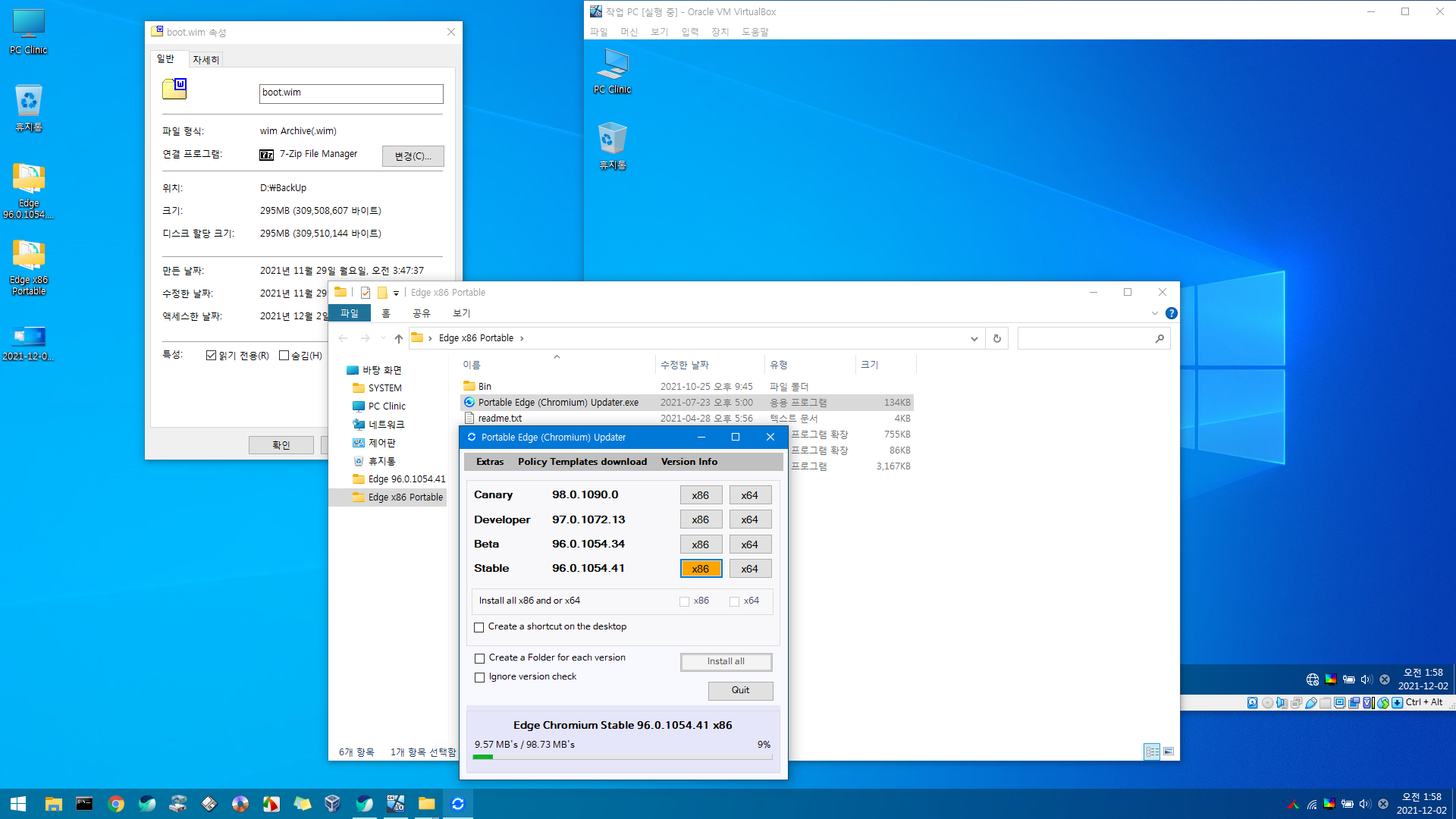The width and height of the screenshot is (1456, 819).
Task: Open PC Clinic icon in VM desktop
Action: 612,71
